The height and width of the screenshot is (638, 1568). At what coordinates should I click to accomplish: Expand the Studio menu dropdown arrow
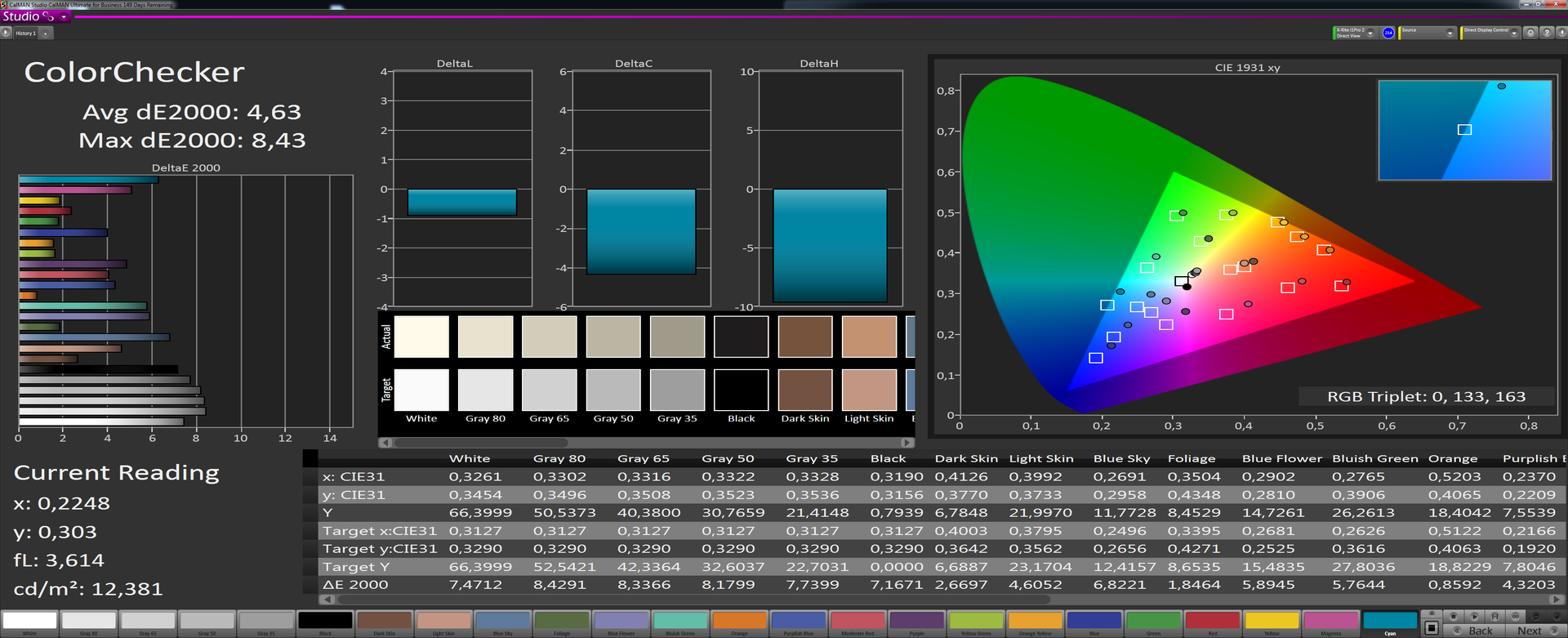[64, 17]
